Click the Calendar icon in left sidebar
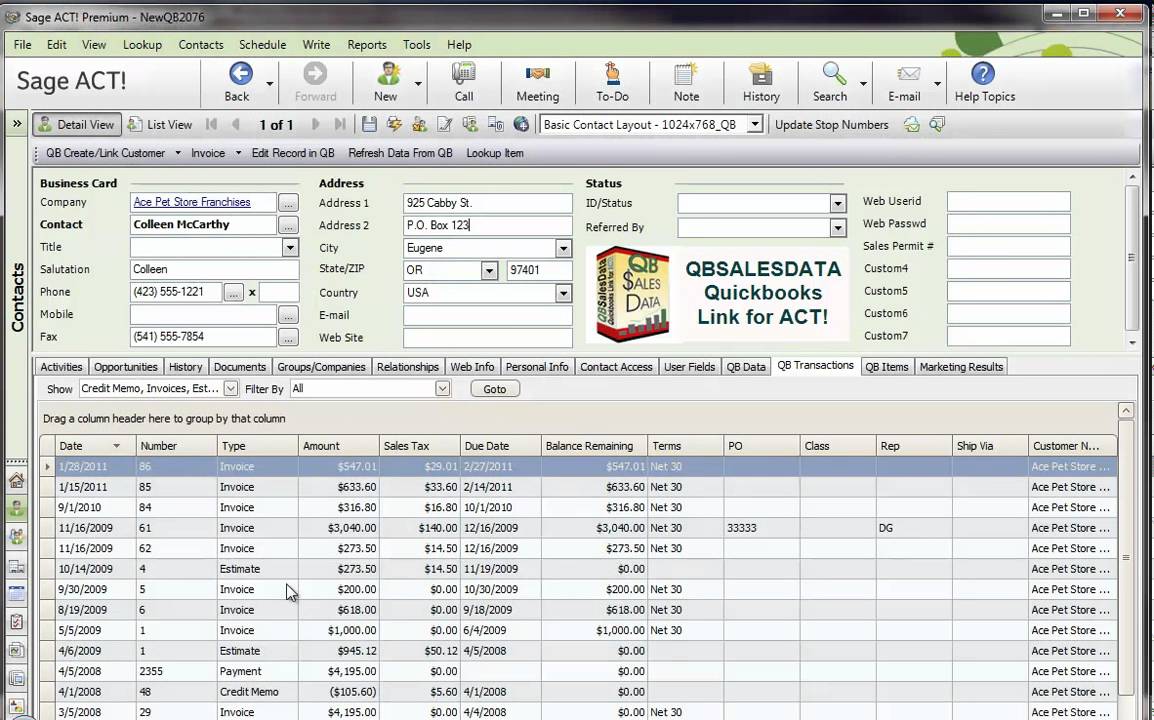The height and width of the screenshot is (720, 1154). click(x=16, y=593)
